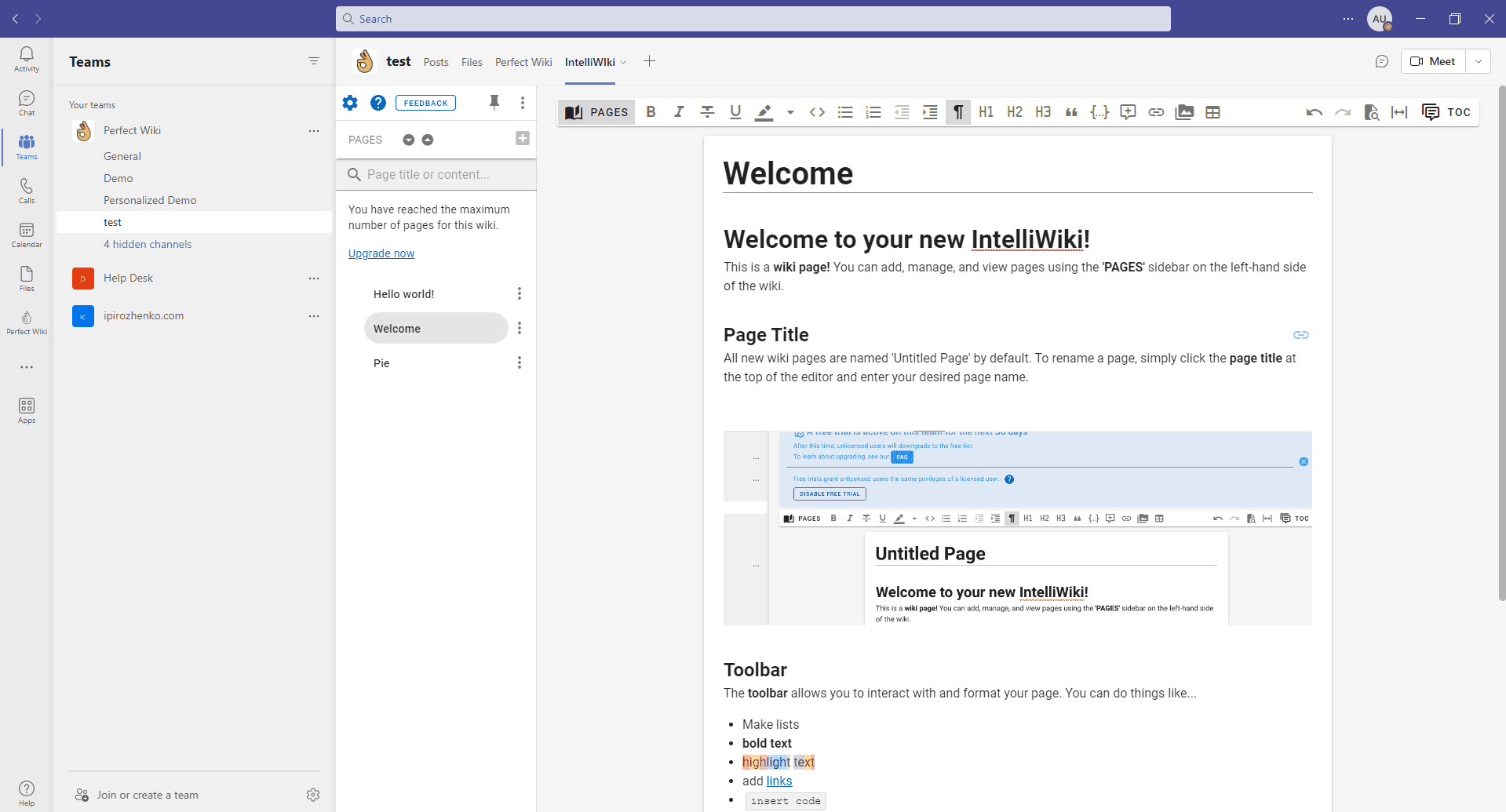This screenshot has height=812, width=1506.
Task: Switch to the Posts tab
Action: pos(436,62)
